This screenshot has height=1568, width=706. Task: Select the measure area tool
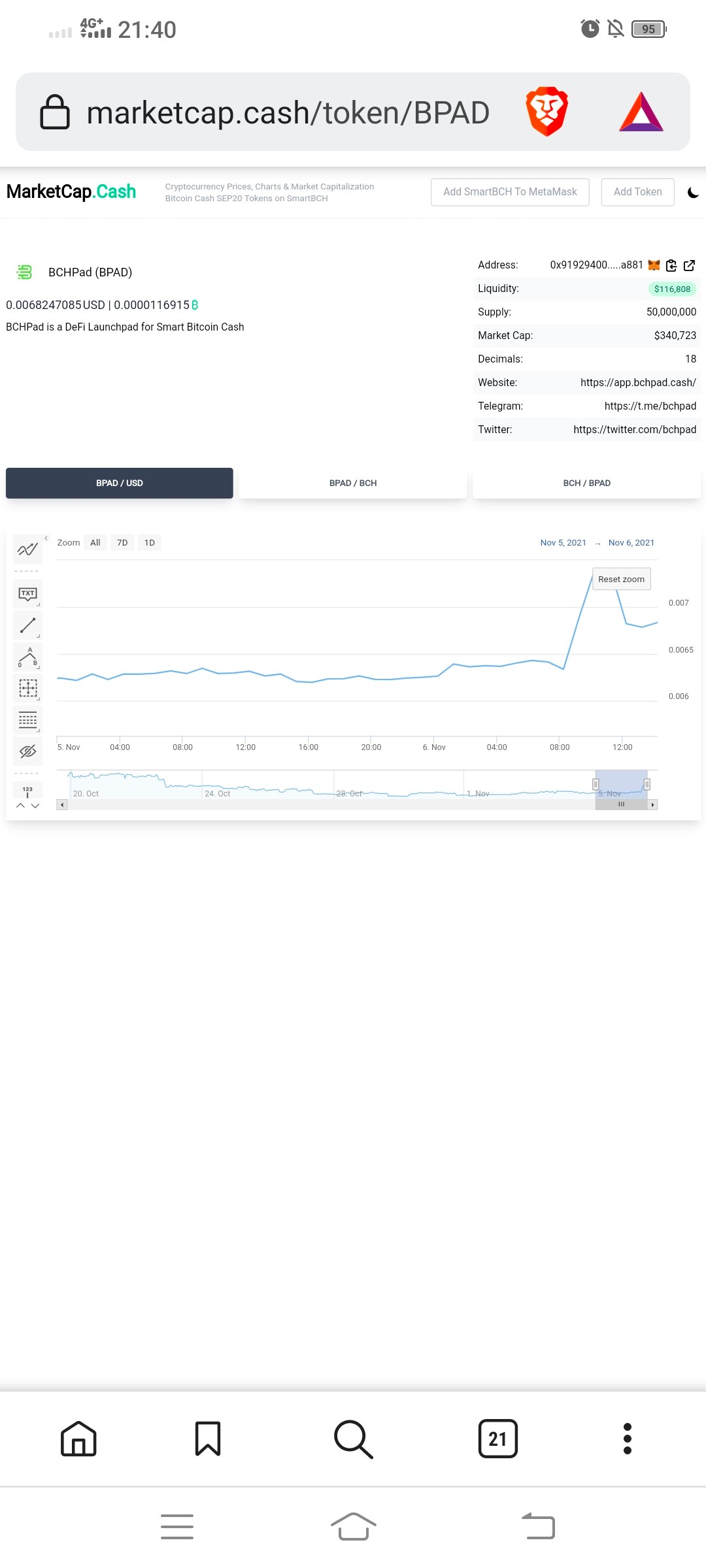(x=27, y=688)
